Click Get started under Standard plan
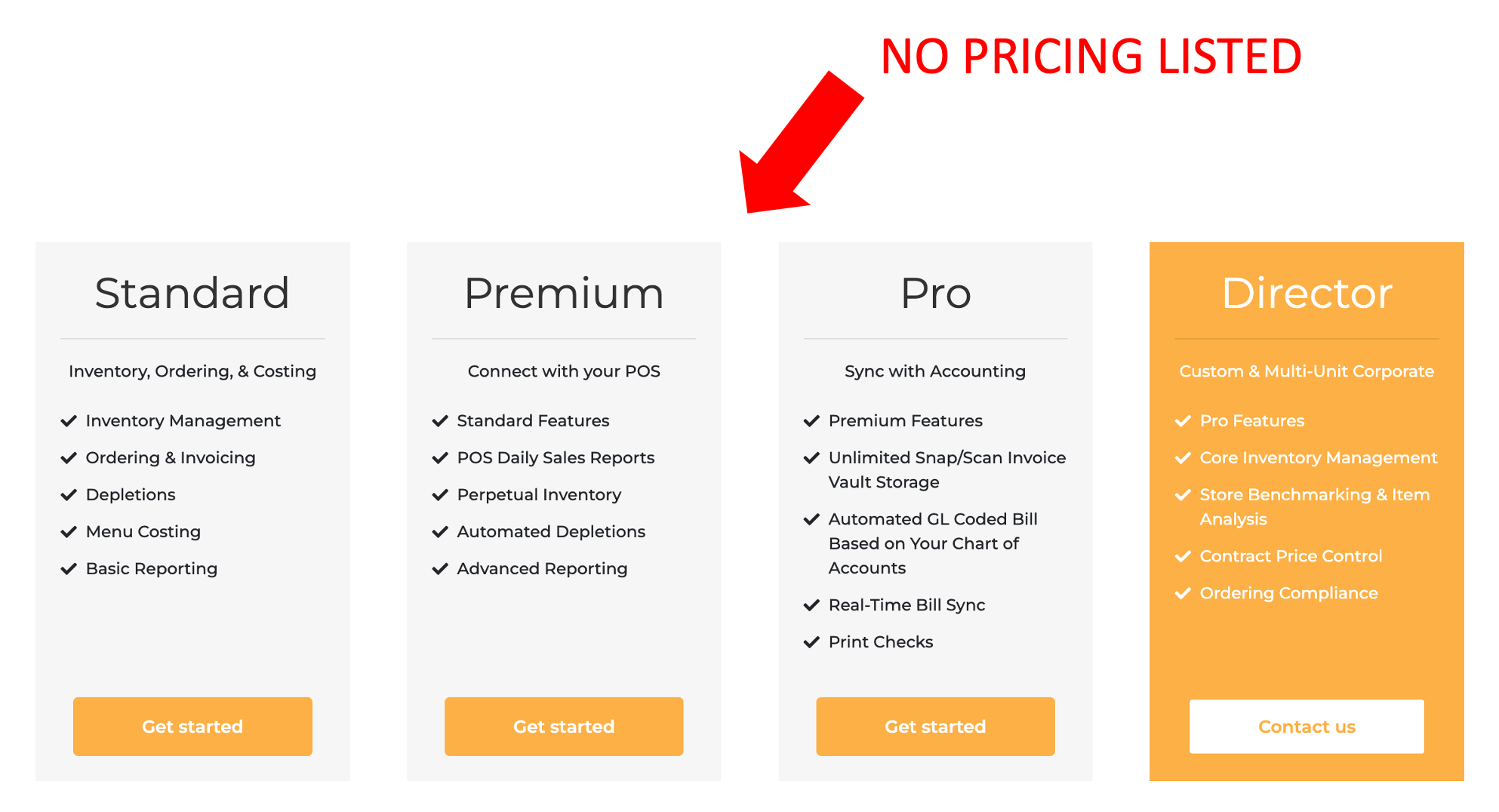 click(192, 727)
